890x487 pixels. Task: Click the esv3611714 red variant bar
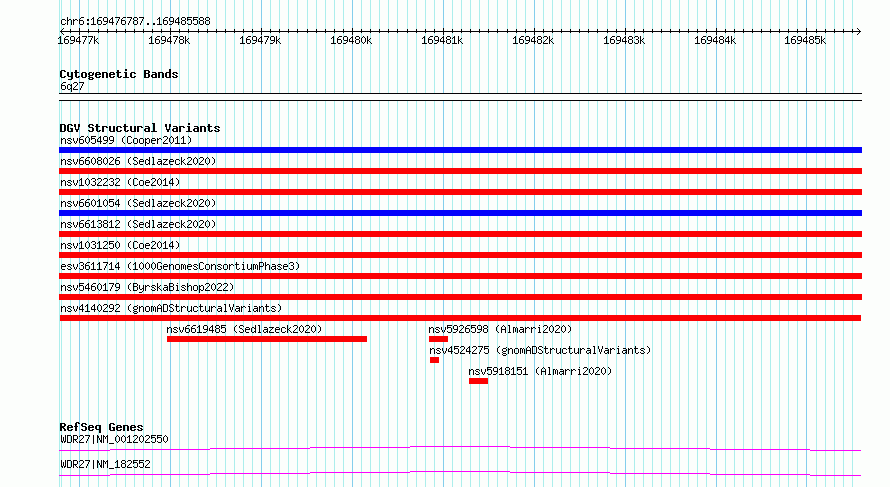point(460,276)
